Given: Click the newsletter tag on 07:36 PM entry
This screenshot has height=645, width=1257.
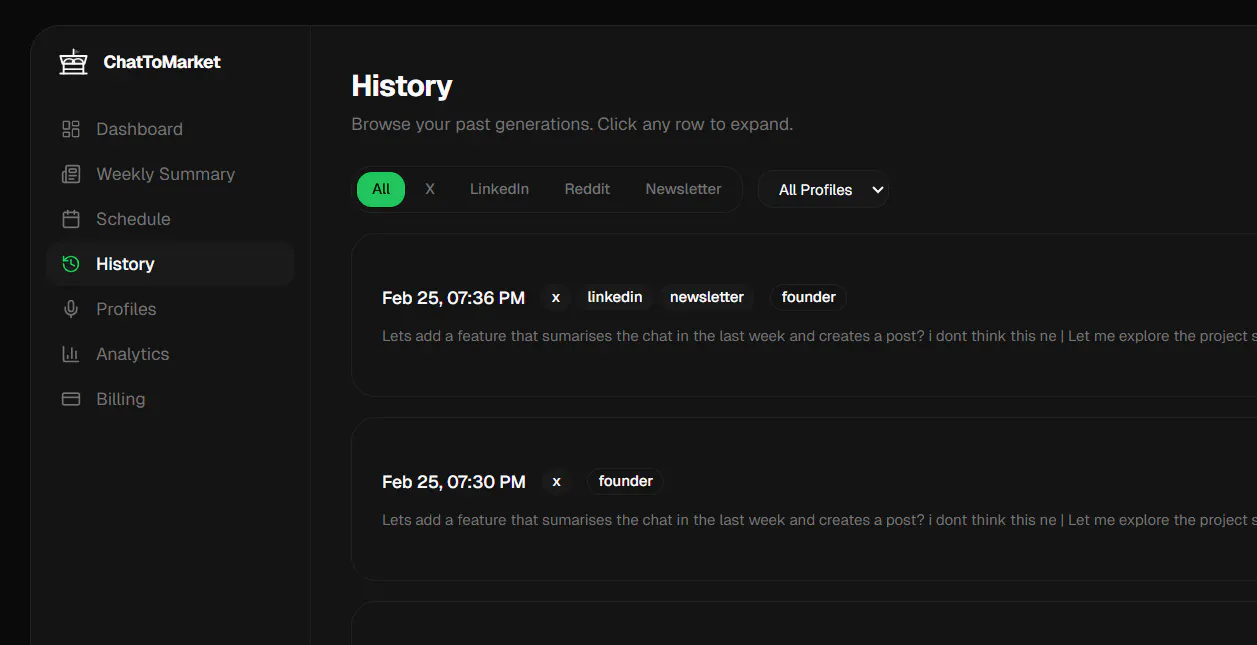Looking at the screenshot, I should pyautogui.click(x=707, y=297).
